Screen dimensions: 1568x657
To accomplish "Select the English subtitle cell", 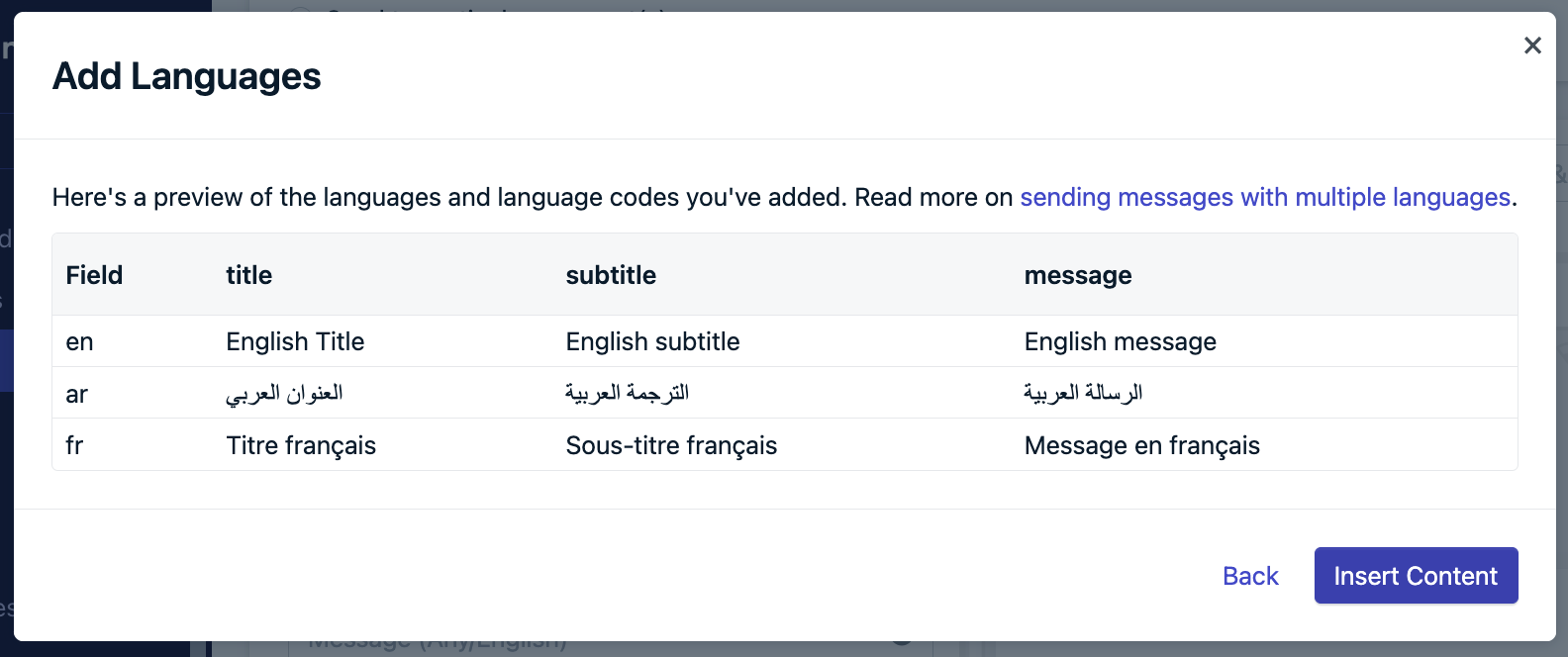I will (x=652, y=341).
